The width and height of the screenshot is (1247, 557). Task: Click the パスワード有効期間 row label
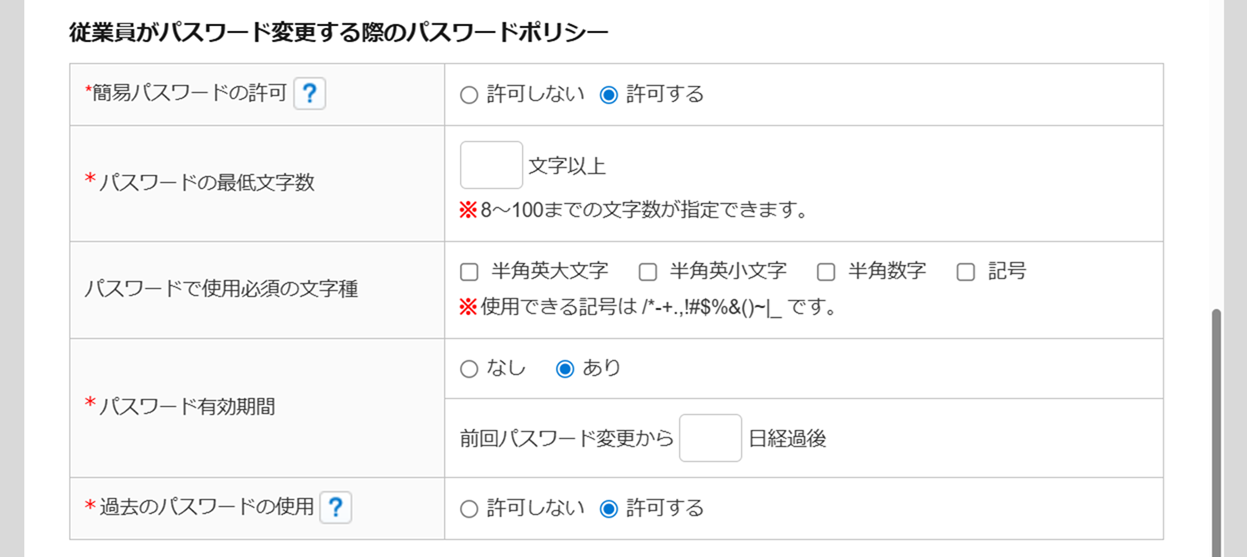(181, 407)
